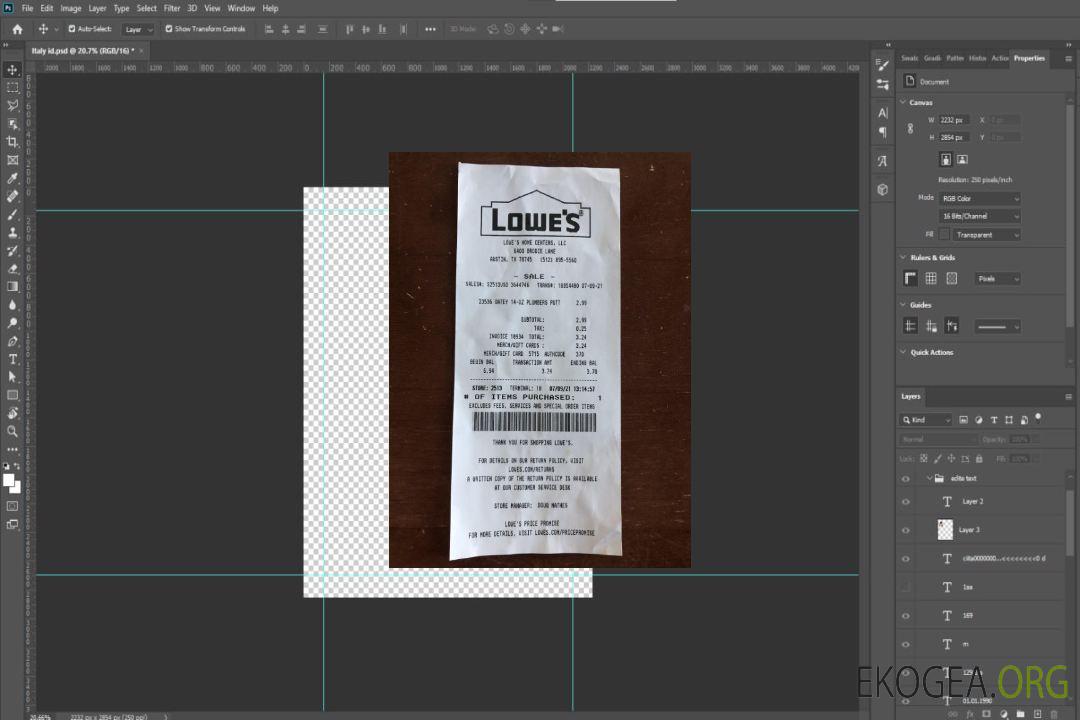Create a new layer from Layers footer
Viewport: 1080px width, 720px height.
(x=1037, y=714)
